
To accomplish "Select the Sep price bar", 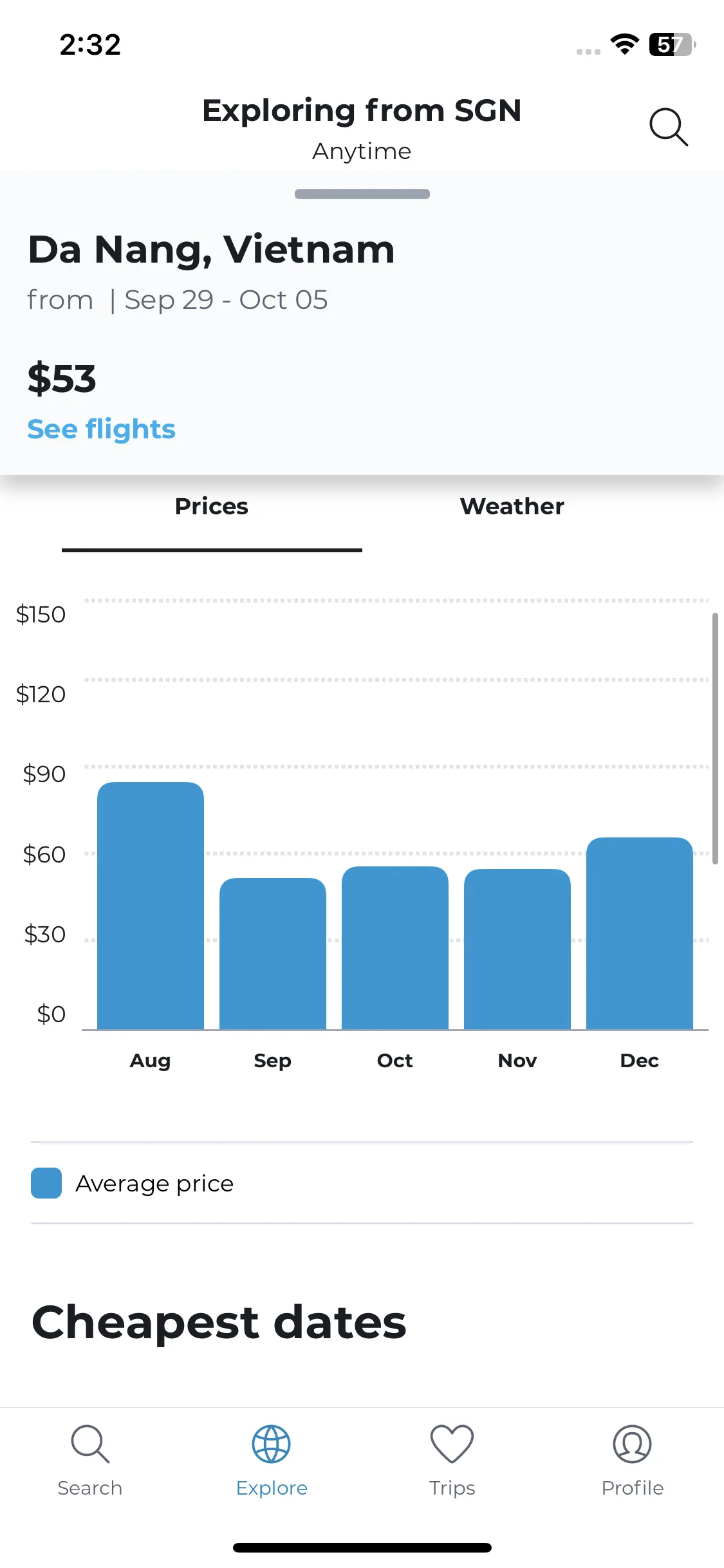I will click(x=273, y=953).
